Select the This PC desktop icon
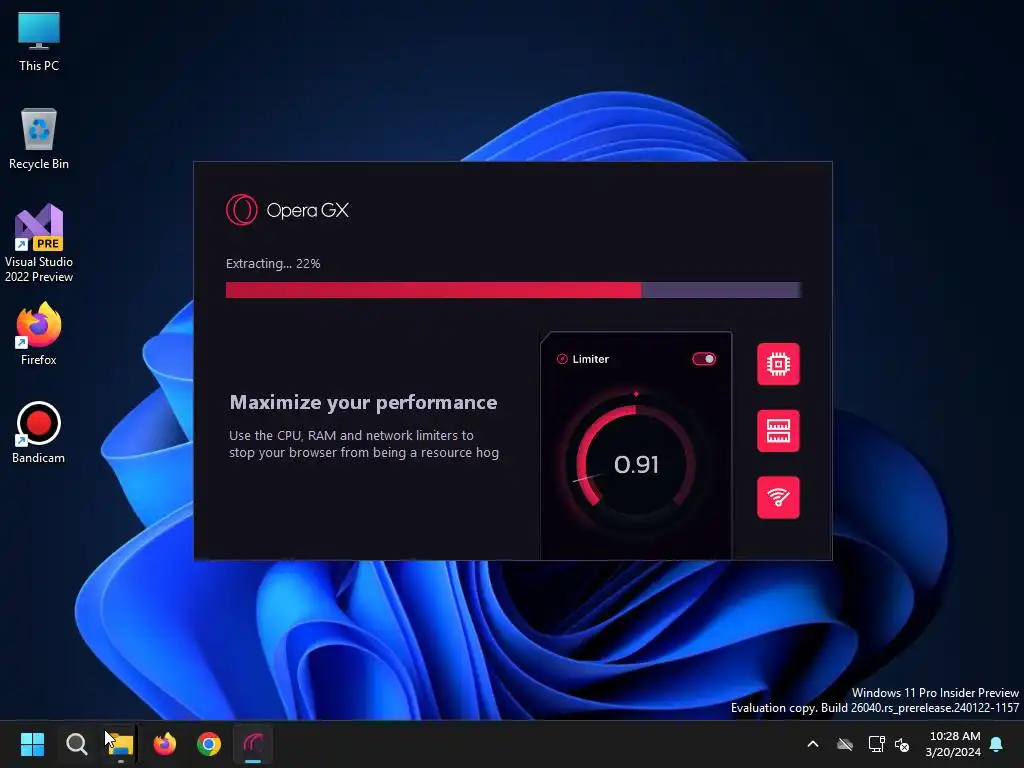 [x=39, y=41]
